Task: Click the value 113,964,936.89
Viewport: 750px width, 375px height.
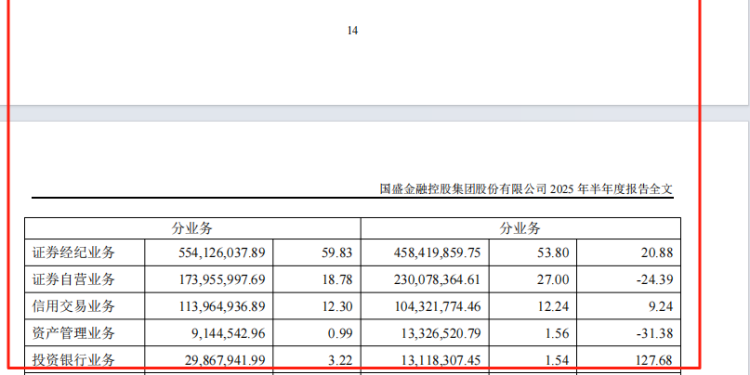Action: point(222,306)
